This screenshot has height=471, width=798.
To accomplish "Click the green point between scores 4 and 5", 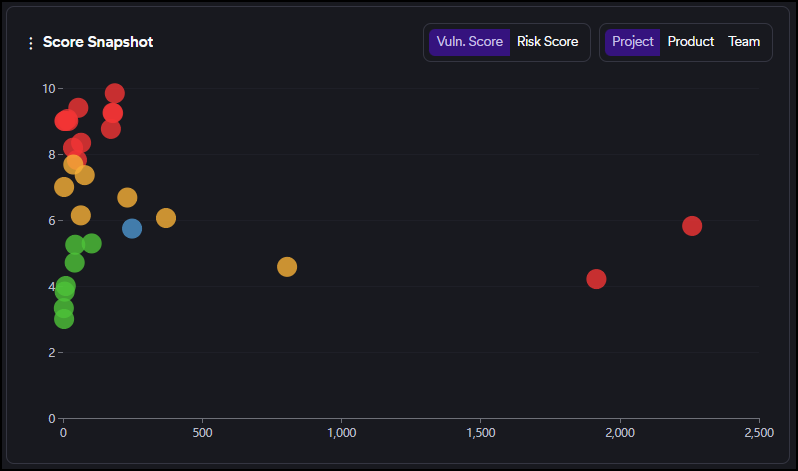I will tap(75, 263).
